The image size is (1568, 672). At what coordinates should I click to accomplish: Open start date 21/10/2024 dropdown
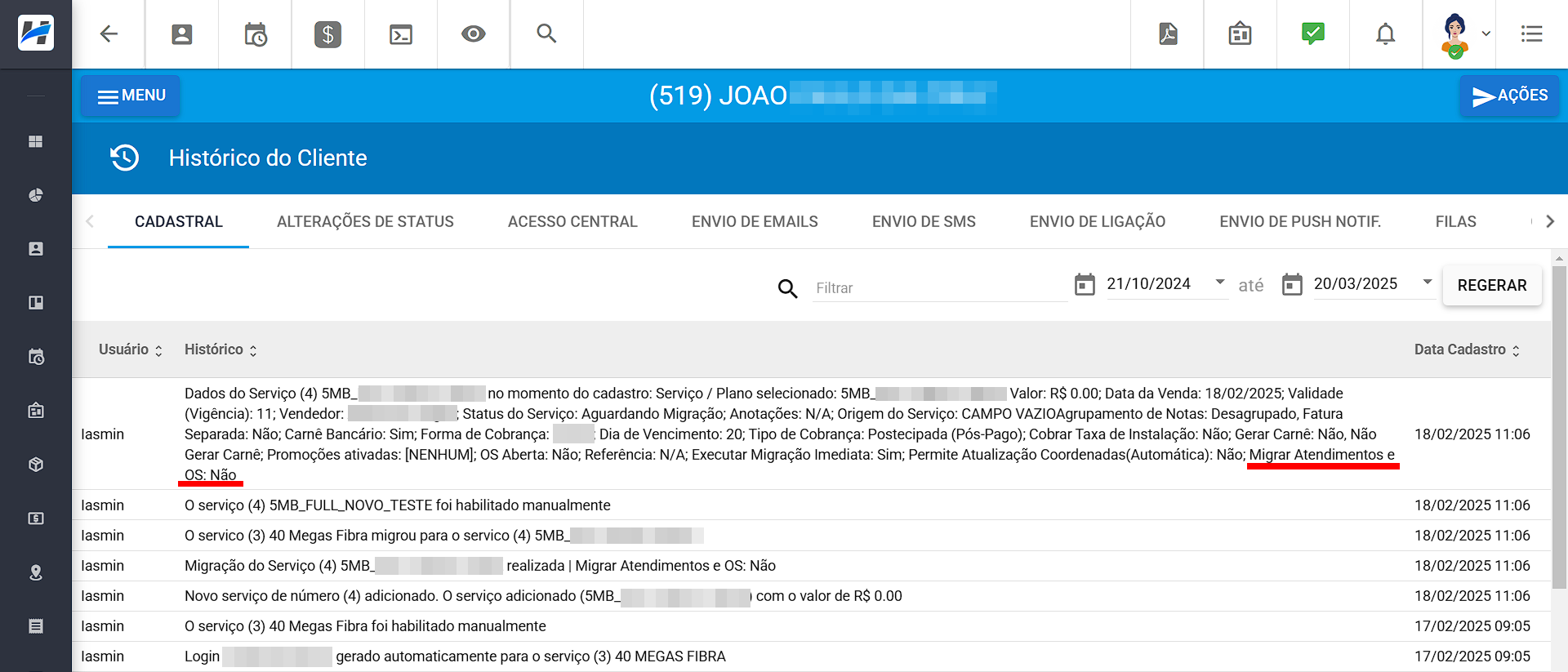tap(1220, 283)
